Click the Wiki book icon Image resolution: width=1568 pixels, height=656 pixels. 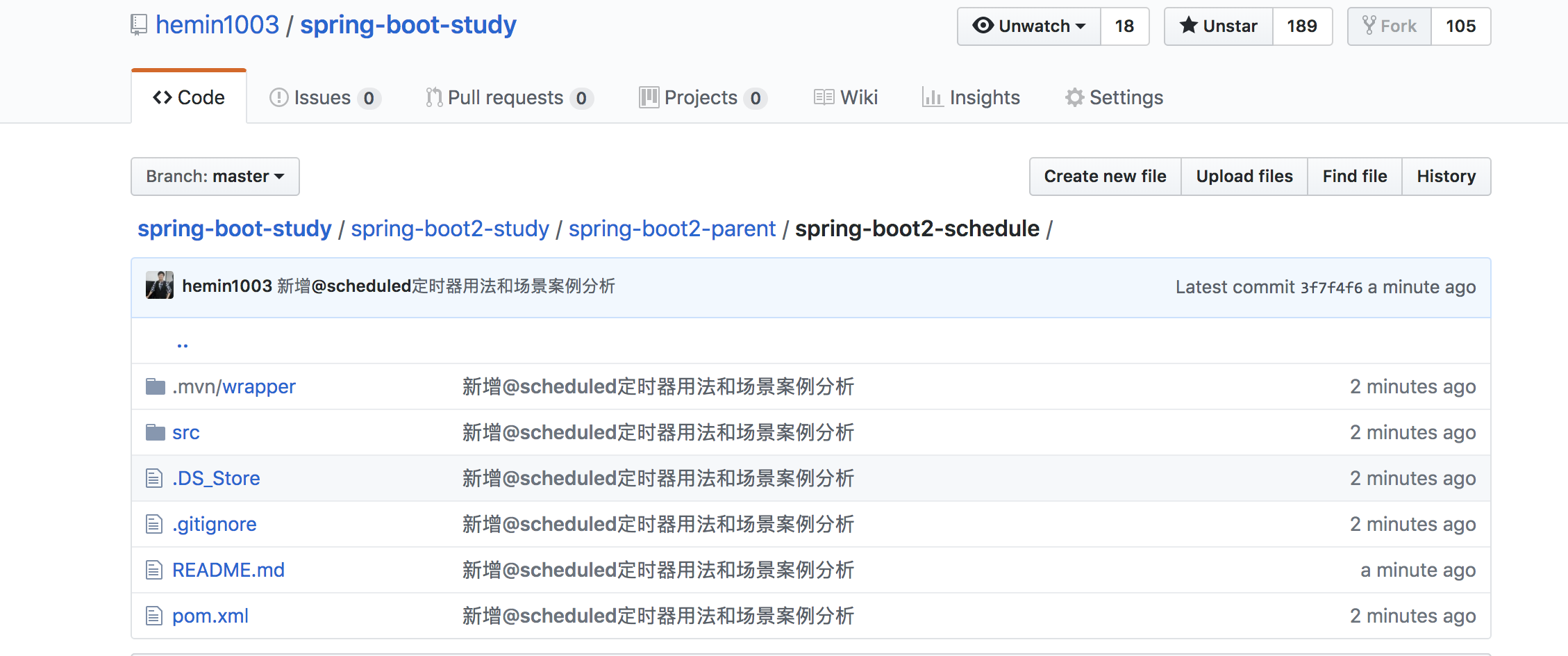tap(824, 97)
